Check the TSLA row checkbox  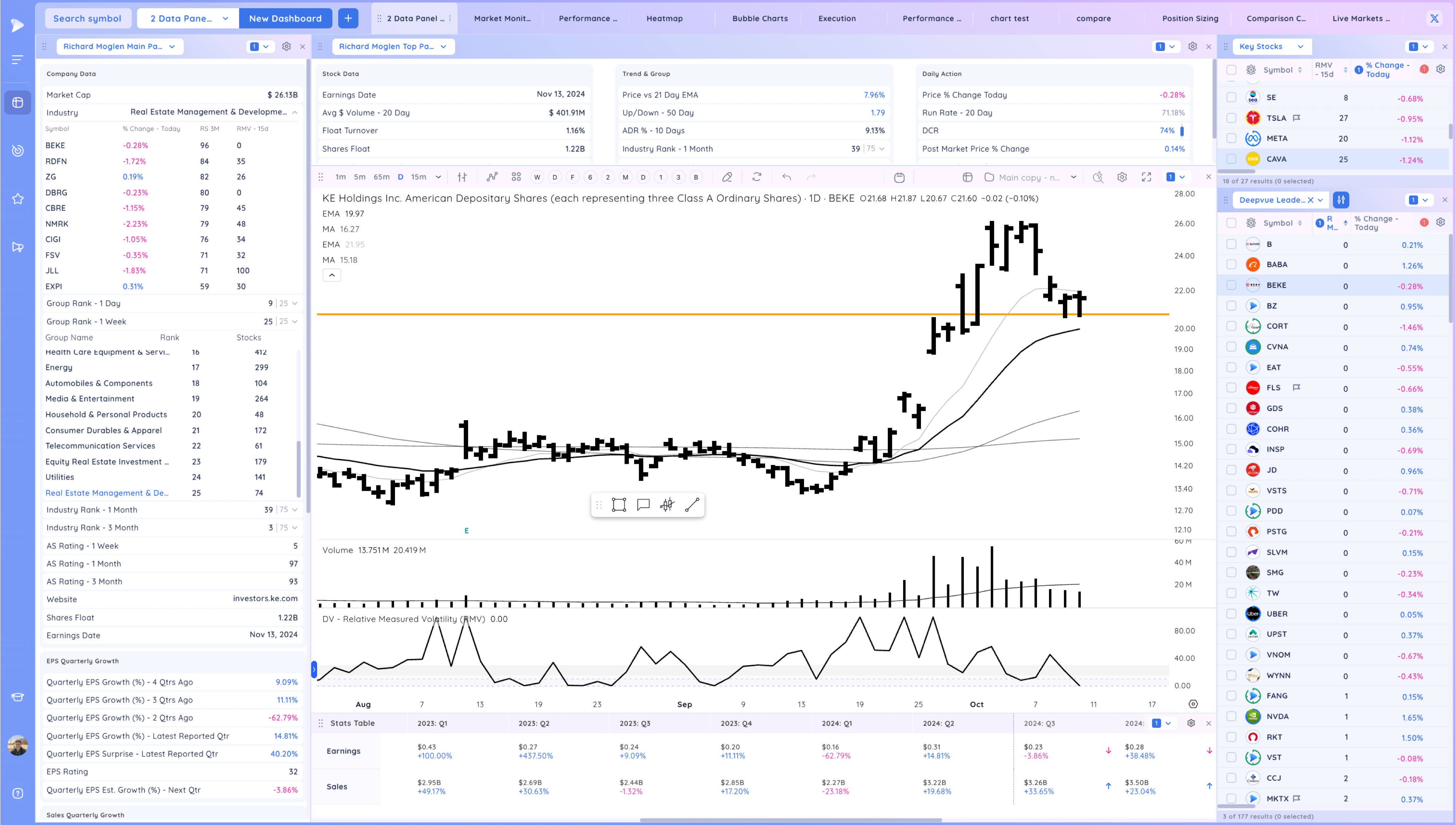(1231, 118)
